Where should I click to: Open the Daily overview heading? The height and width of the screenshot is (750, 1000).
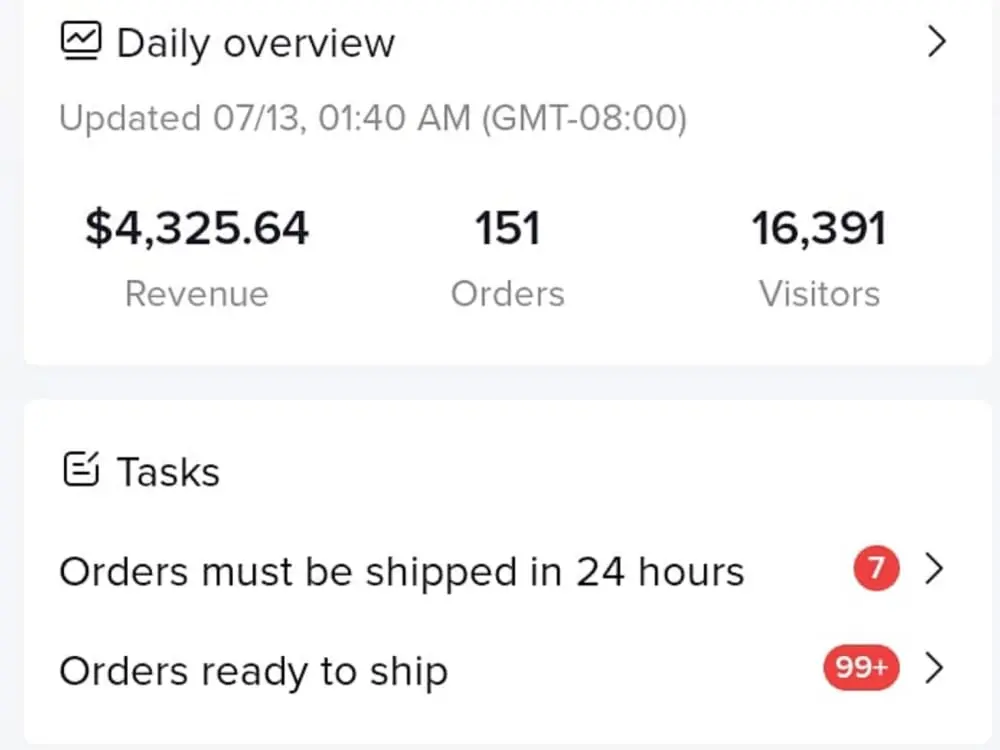click(x=256, y=44)
